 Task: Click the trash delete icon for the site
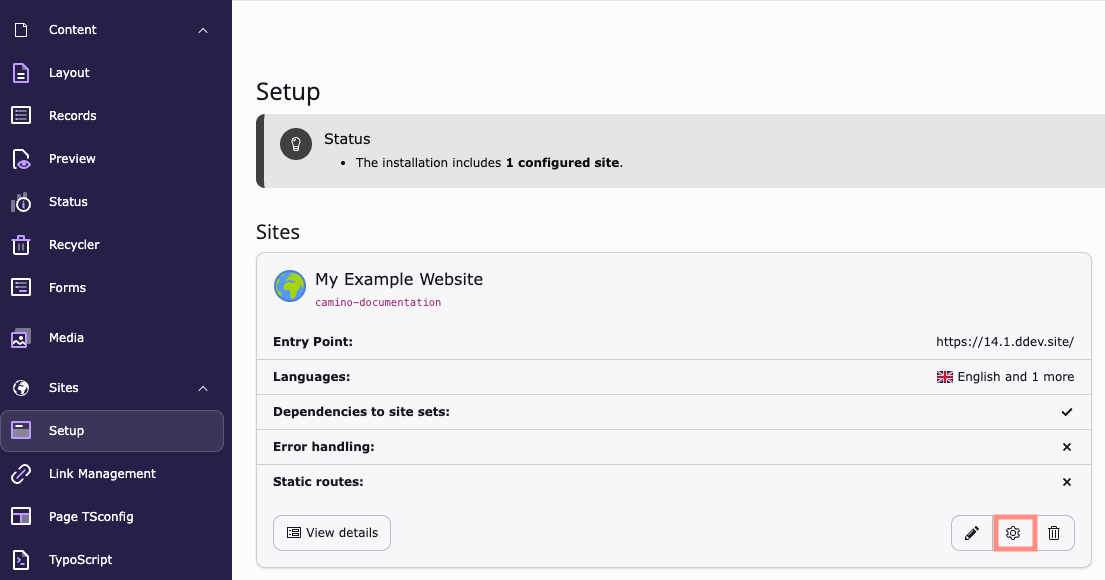point(1054,533)
